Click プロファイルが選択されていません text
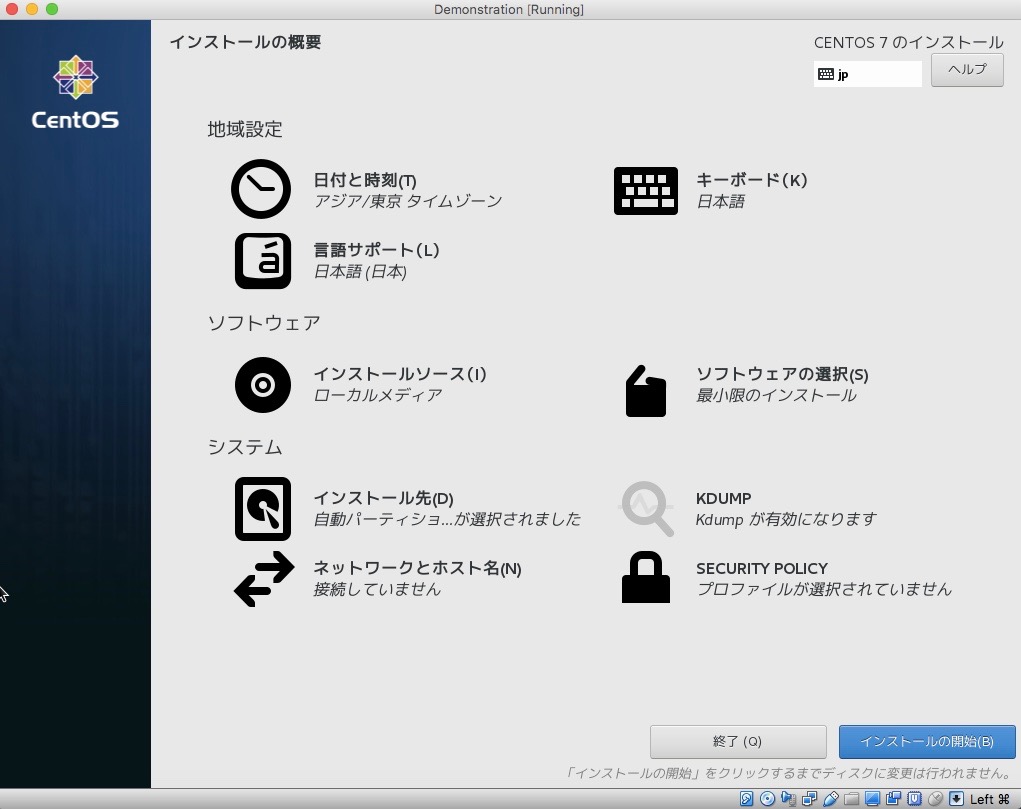Viewport: 1021px width, 809px height. tap(824, 589)
